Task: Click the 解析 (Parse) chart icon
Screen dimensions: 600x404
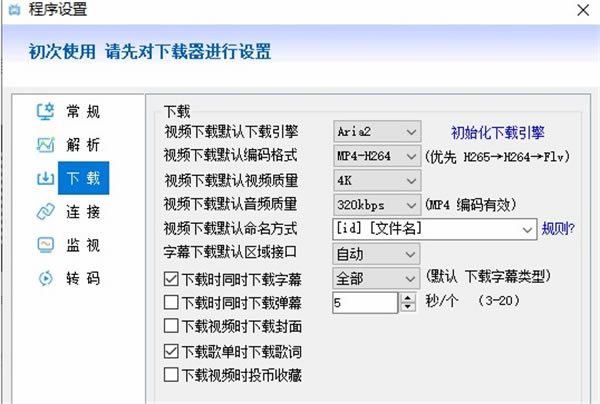Action: click(45, 145)
